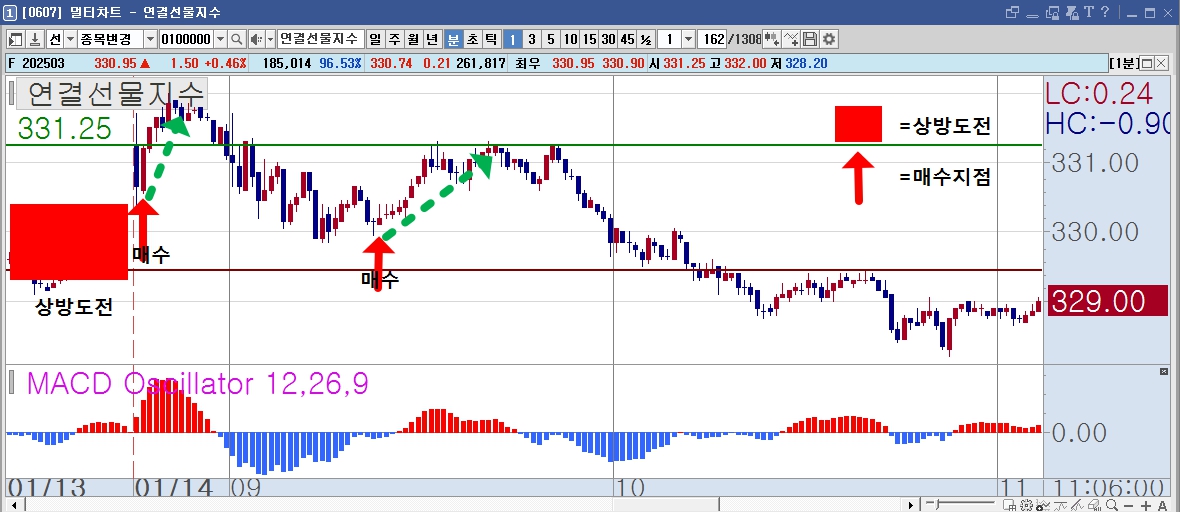
Task: Switch to the 틱 (tick) period
Action: [491, 39]
